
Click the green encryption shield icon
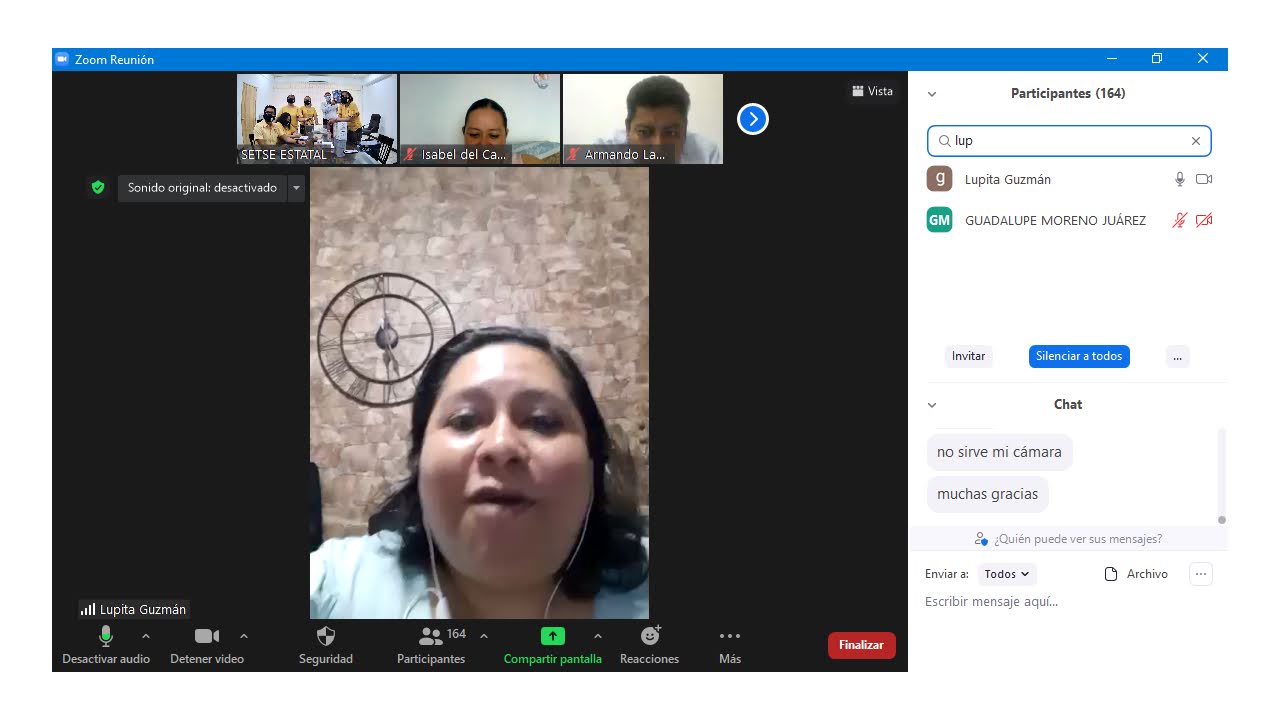click(x=97, y=187)
